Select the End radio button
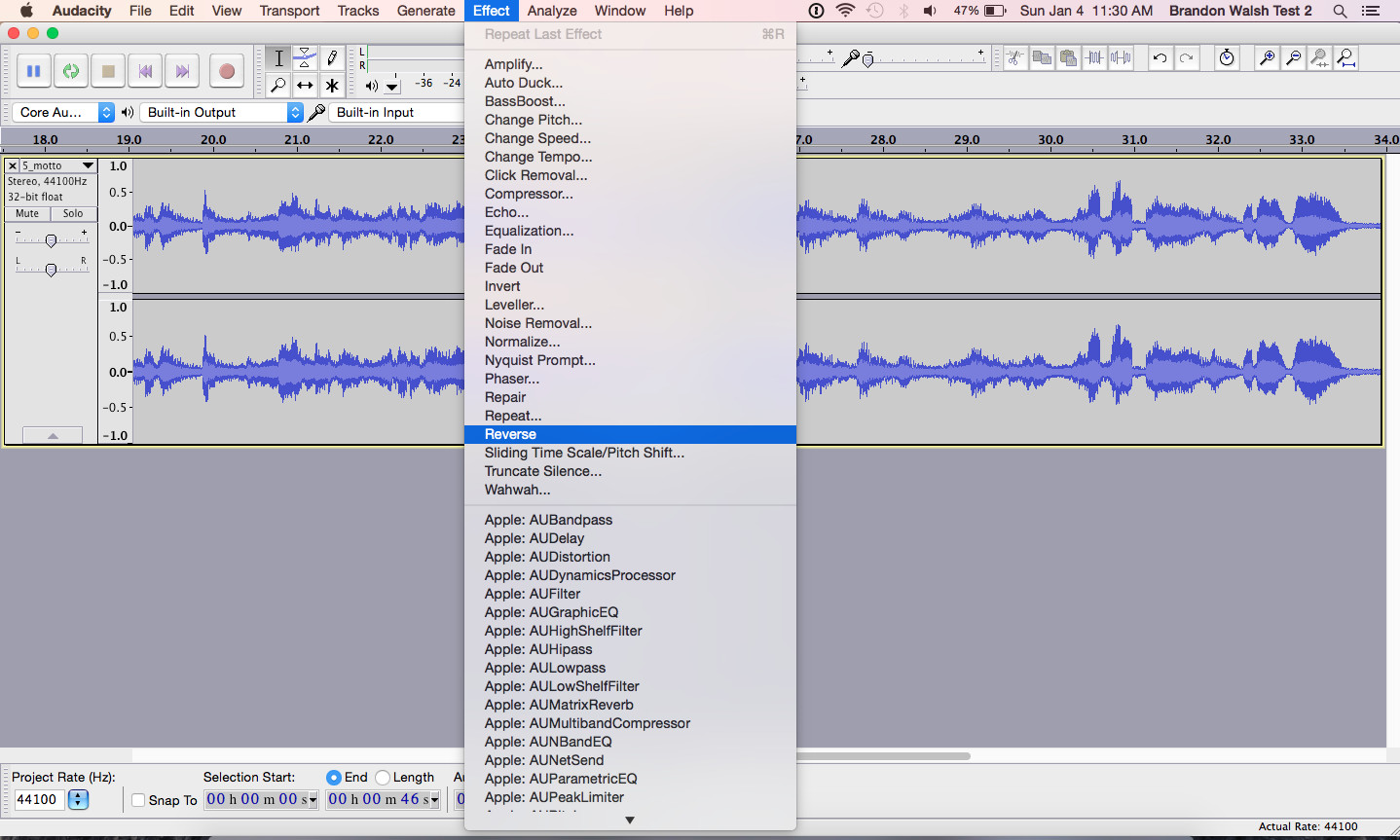The height and width of the screenshot is (840, 1400). coord(334,777)
